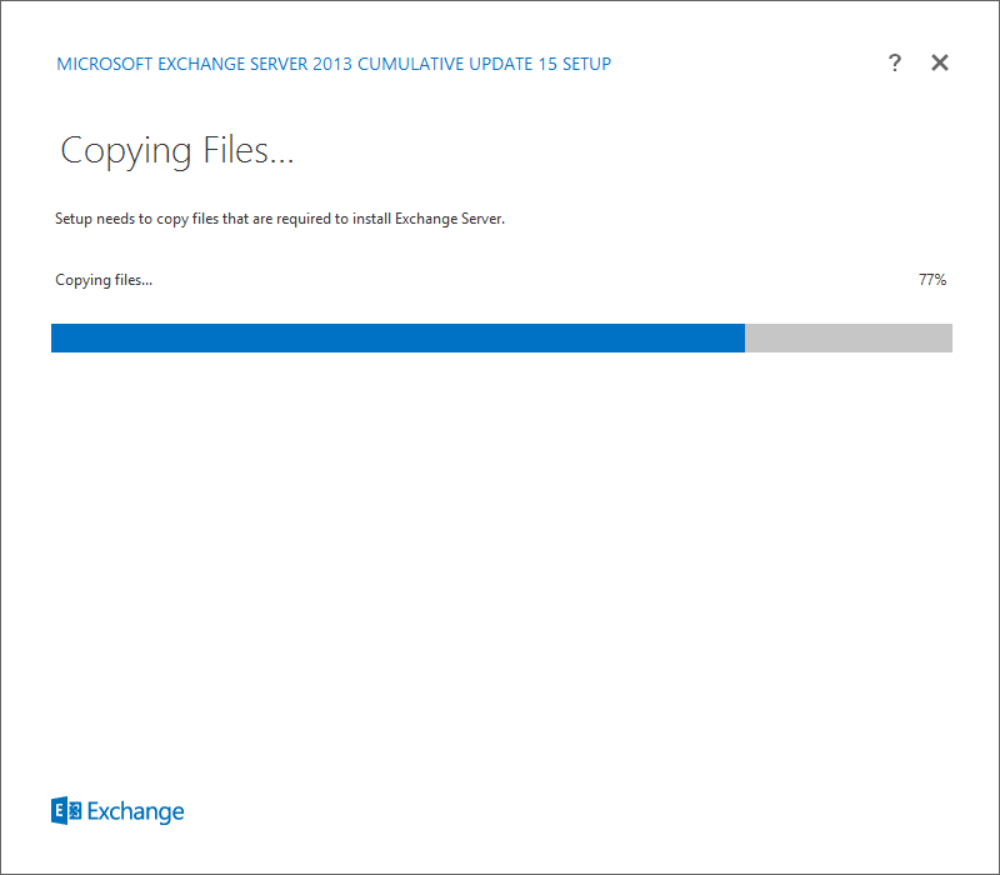Click the help question mark icon
Viewport: 1000px width, 875px height.
click(x=894, y=63)
